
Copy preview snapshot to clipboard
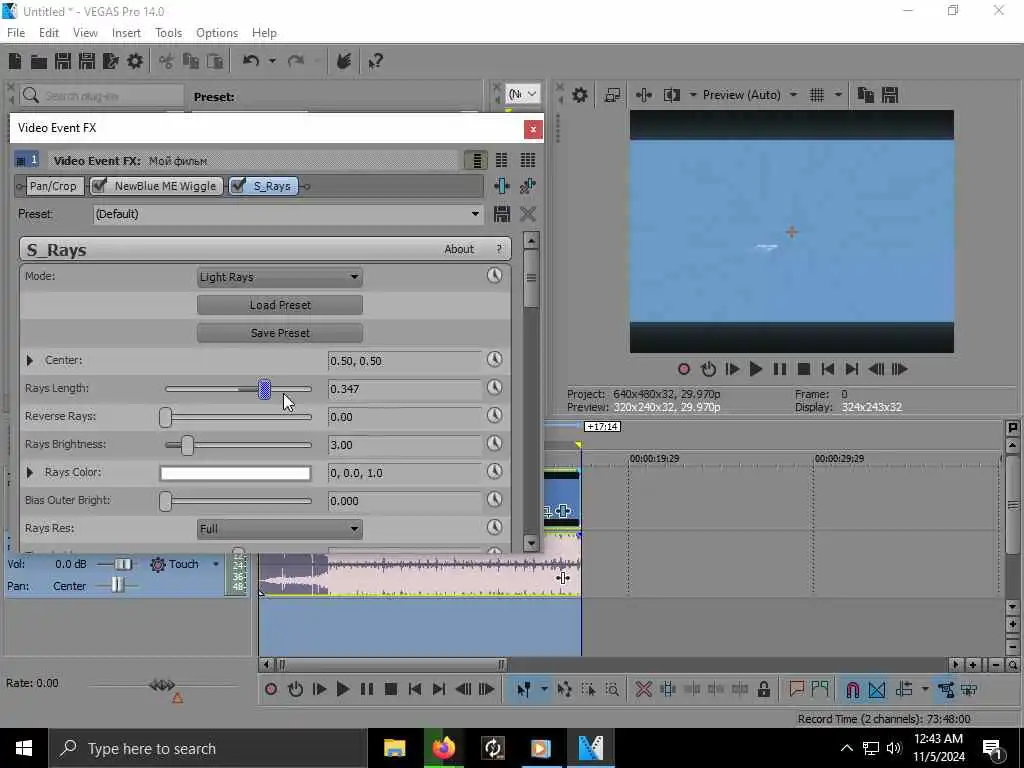pos(865,95)
